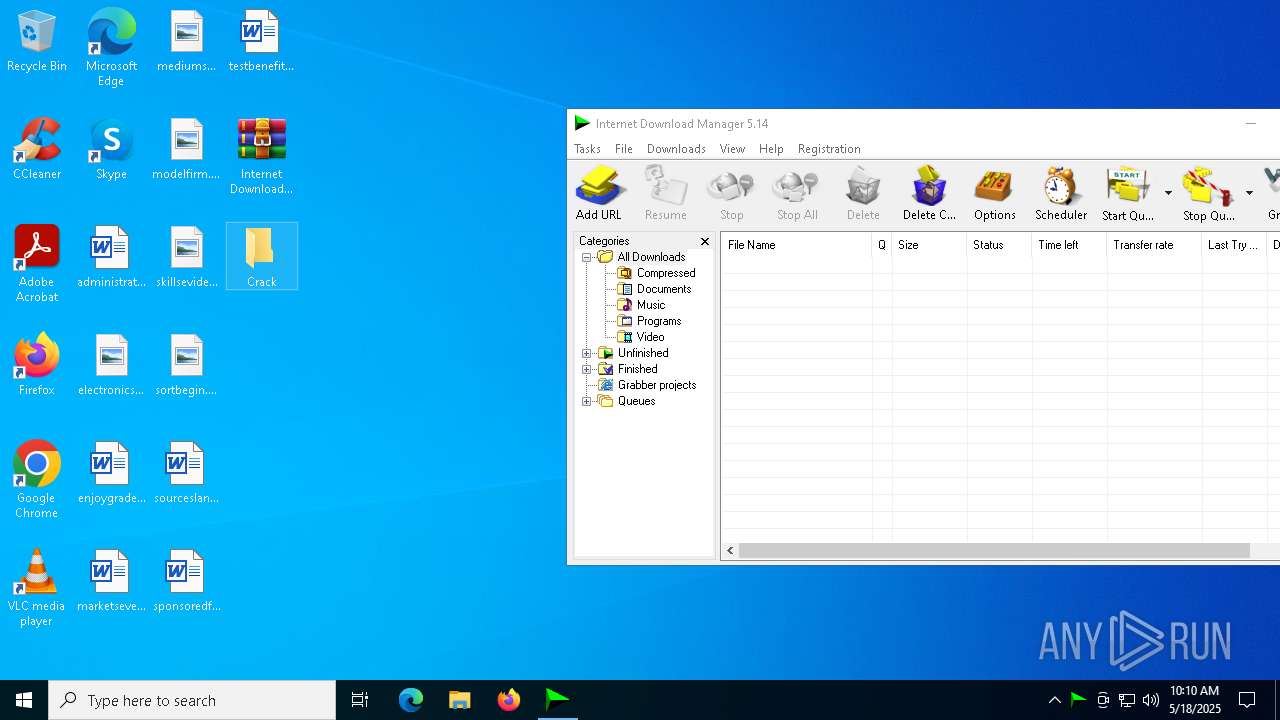Image resolution: width=1280 pixels, height=720 pixels.
Task: Select the Music category
Action: [x=641, y=305]
